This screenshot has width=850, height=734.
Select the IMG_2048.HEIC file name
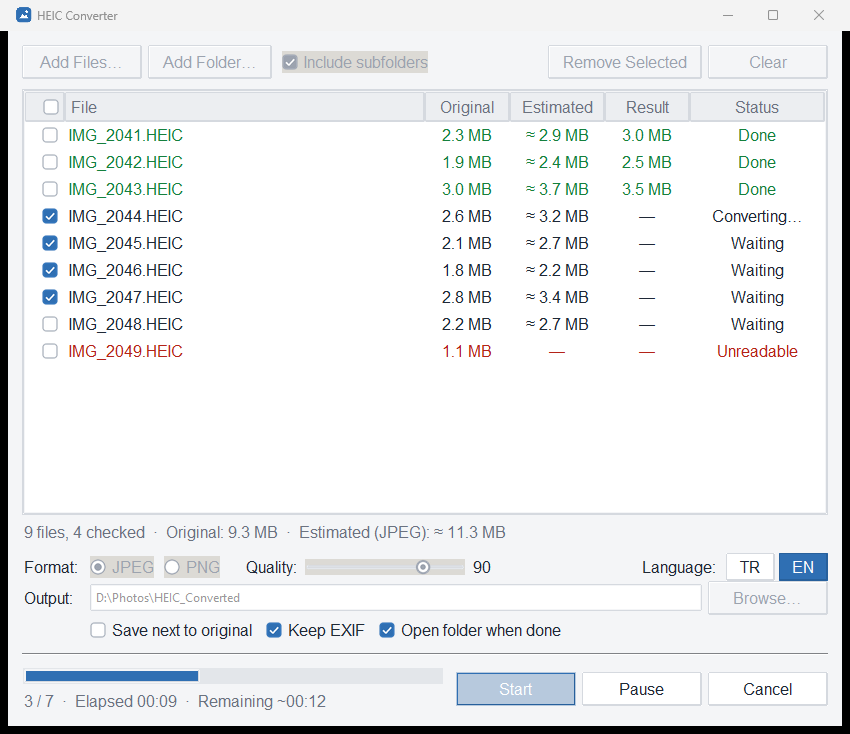pos(125,324)
